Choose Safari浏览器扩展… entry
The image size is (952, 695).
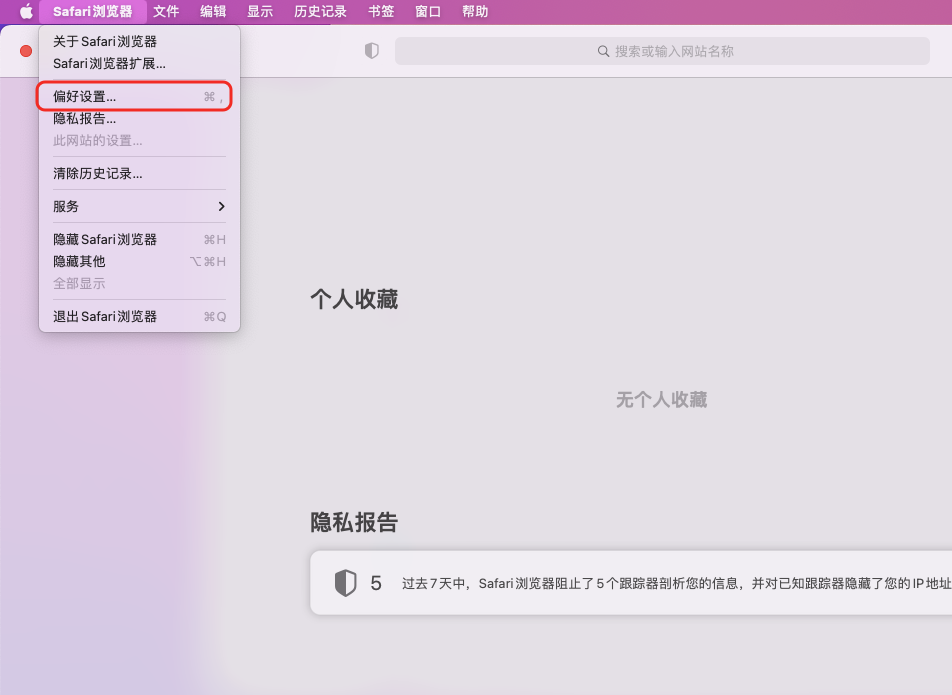pos(139,63)
